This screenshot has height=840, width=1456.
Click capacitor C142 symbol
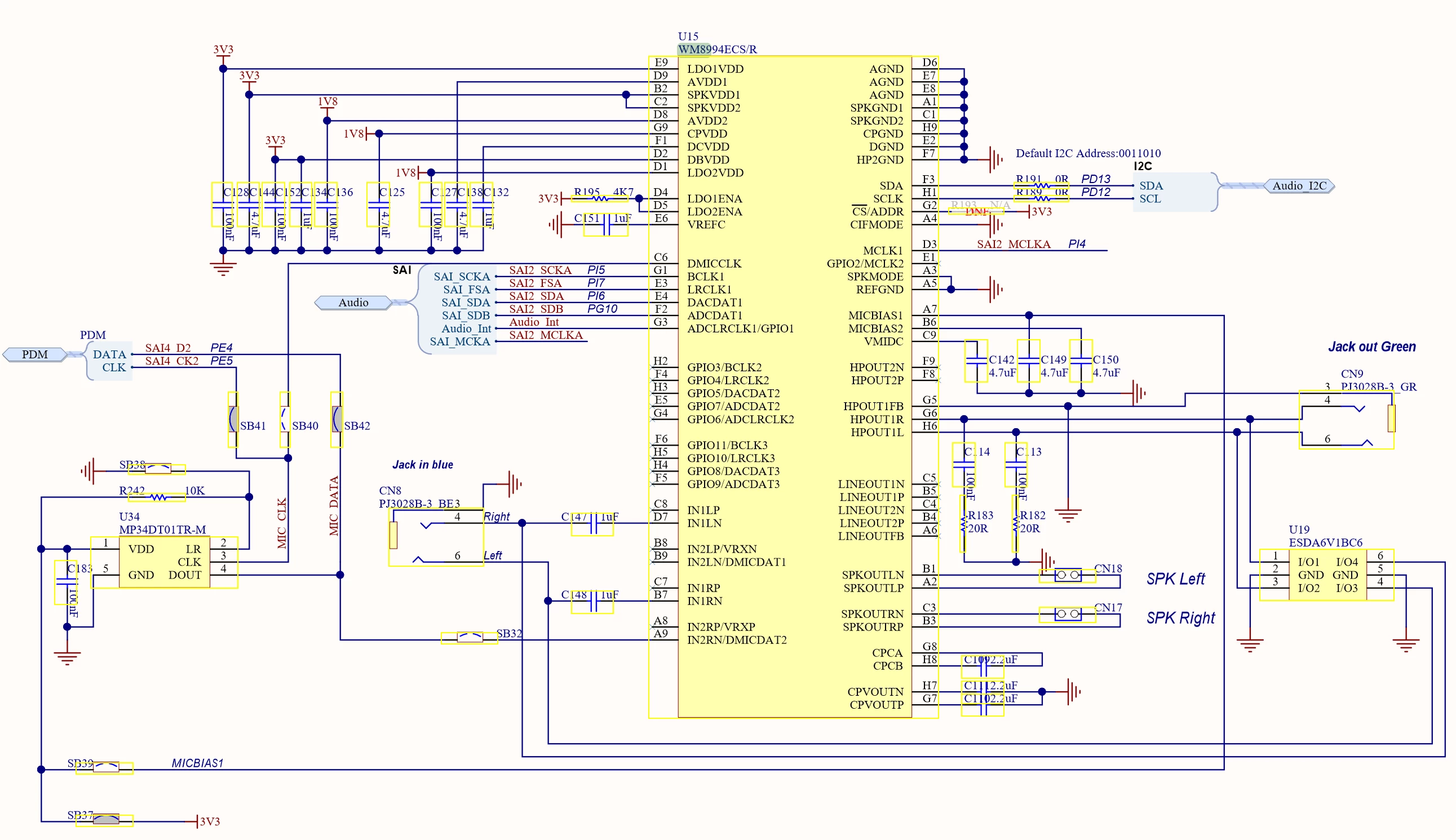point(976,361)
